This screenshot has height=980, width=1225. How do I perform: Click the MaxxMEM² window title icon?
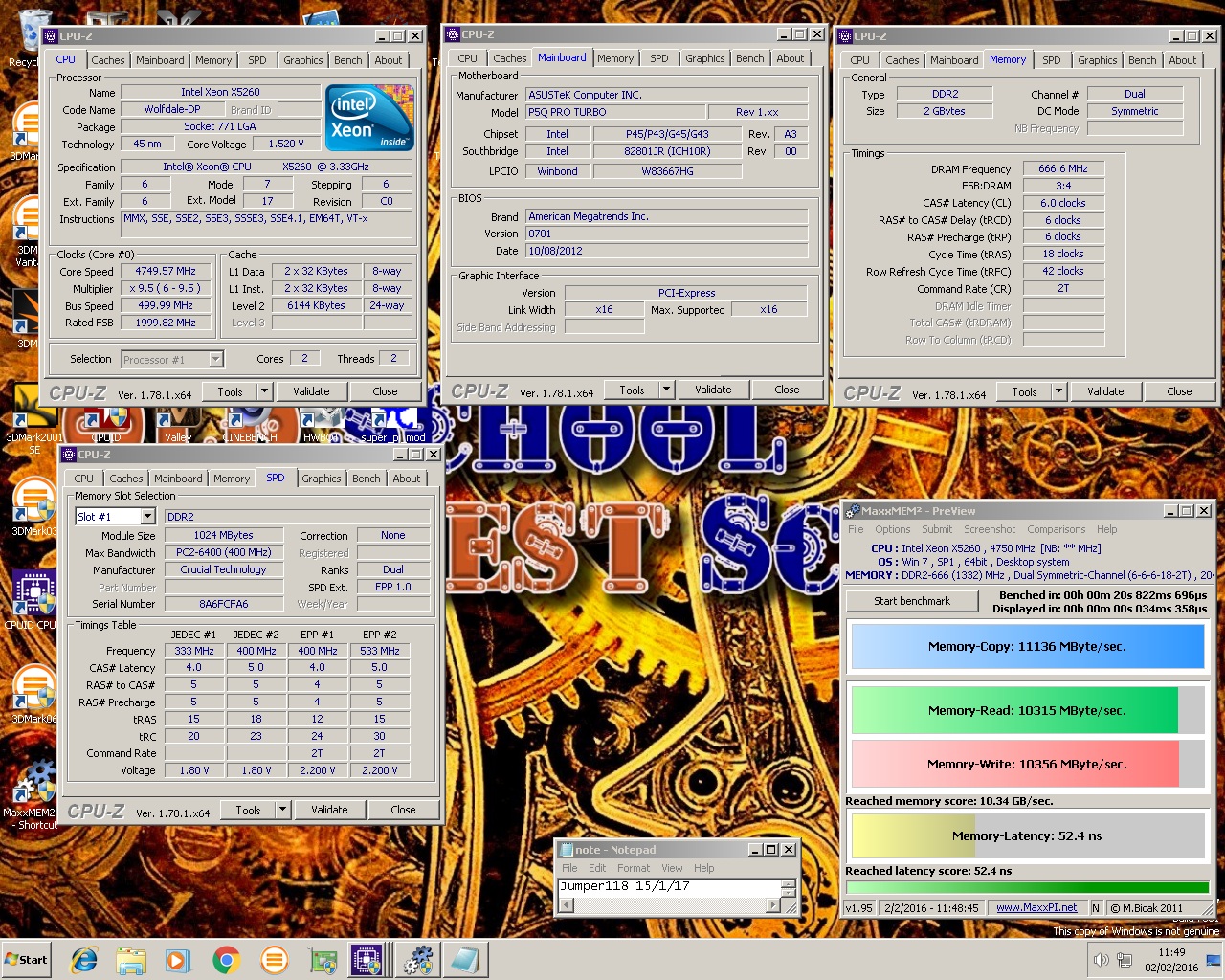[x=853, y=511]
